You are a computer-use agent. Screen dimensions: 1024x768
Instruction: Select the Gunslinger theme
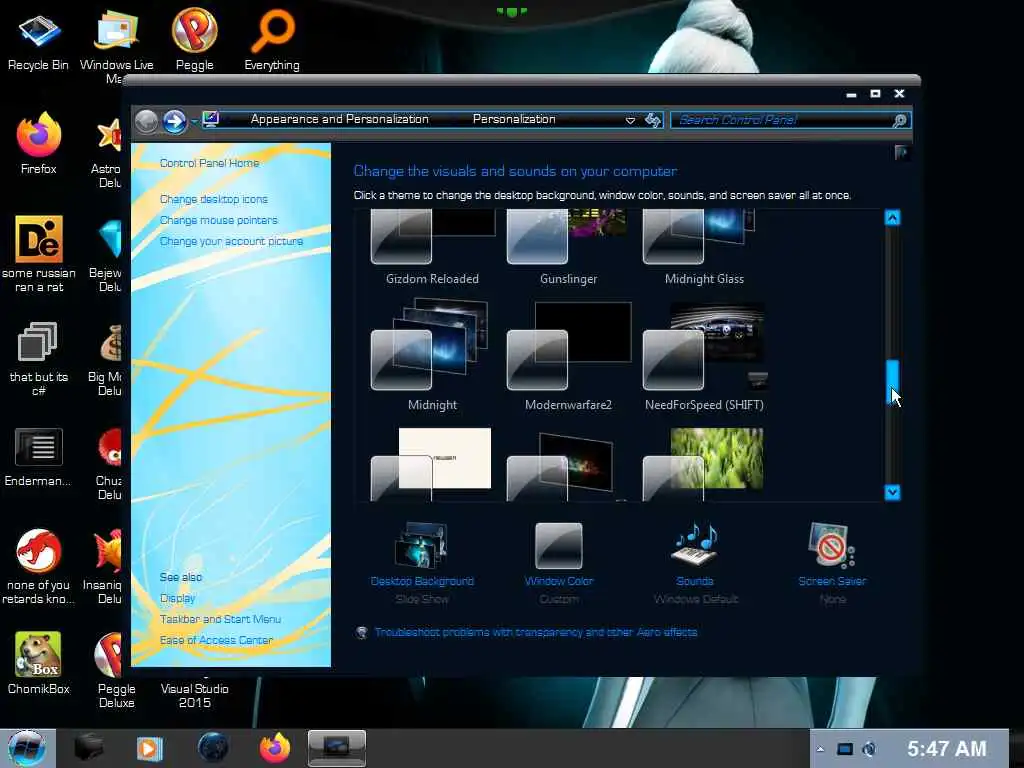tap(568, 248)
